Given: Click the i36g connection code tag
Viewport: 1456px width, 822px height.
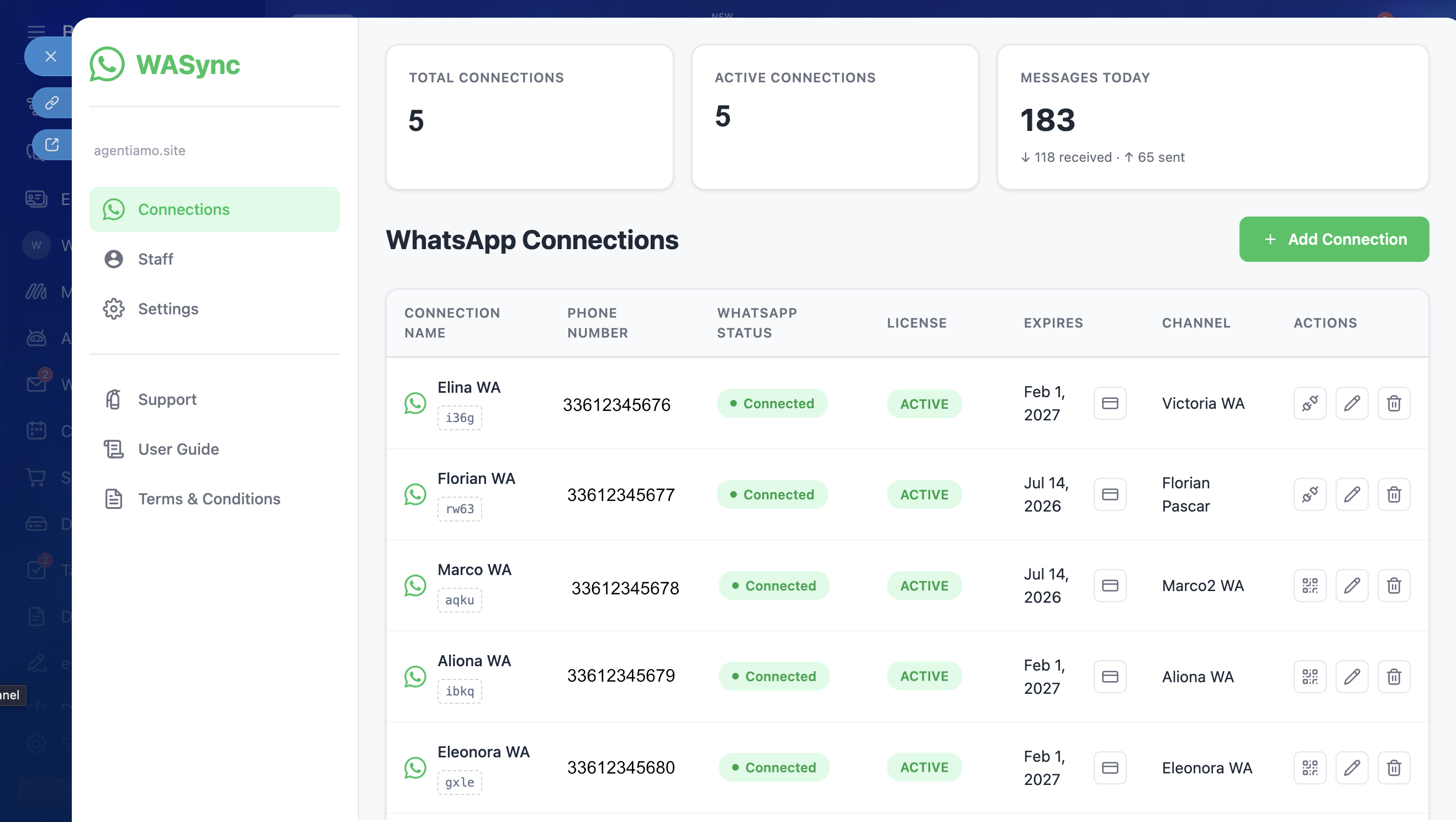Looking at the screenshot, I should click(x=459, y=418).
